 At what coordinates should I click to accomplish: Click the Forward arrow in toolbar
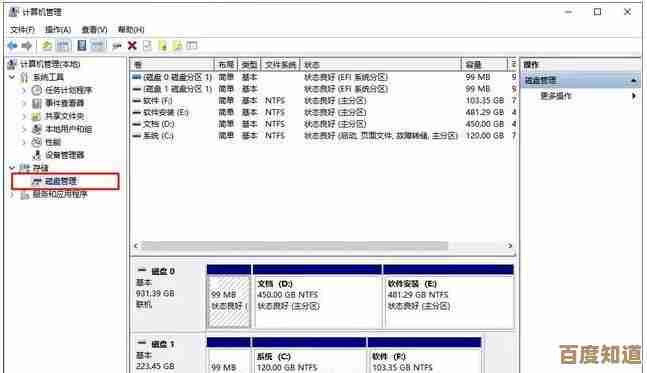coord(27,45)
